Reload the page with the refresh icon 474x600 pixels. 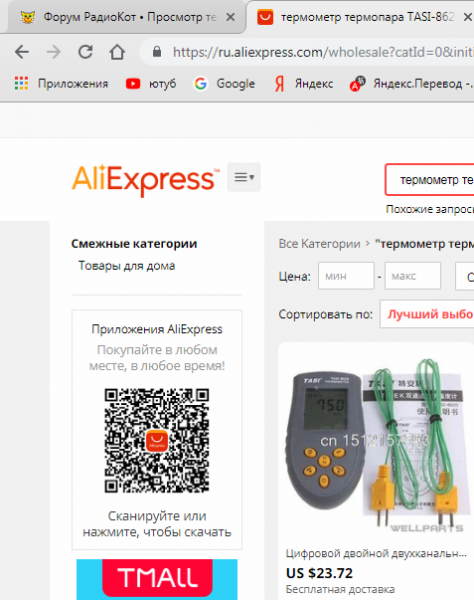pos(85,52)
